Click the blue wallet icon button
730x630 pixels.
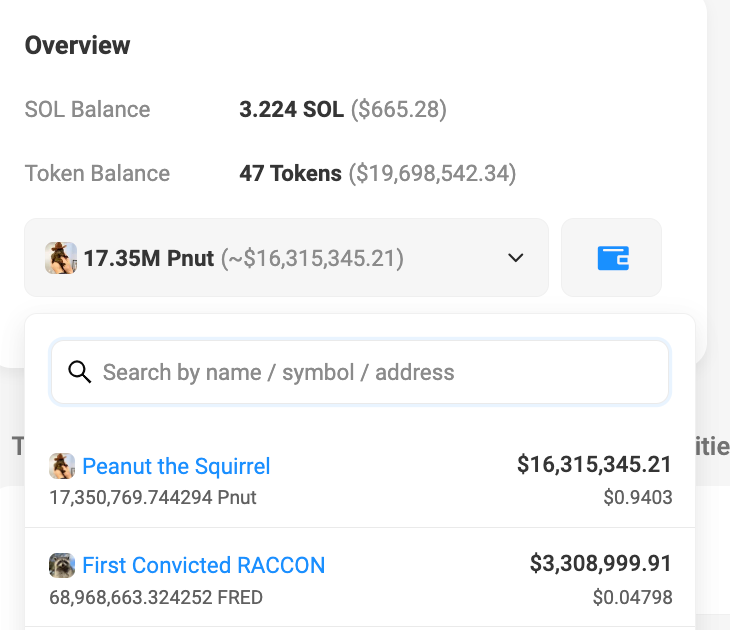pyautogui.click(x=612, y=258)
